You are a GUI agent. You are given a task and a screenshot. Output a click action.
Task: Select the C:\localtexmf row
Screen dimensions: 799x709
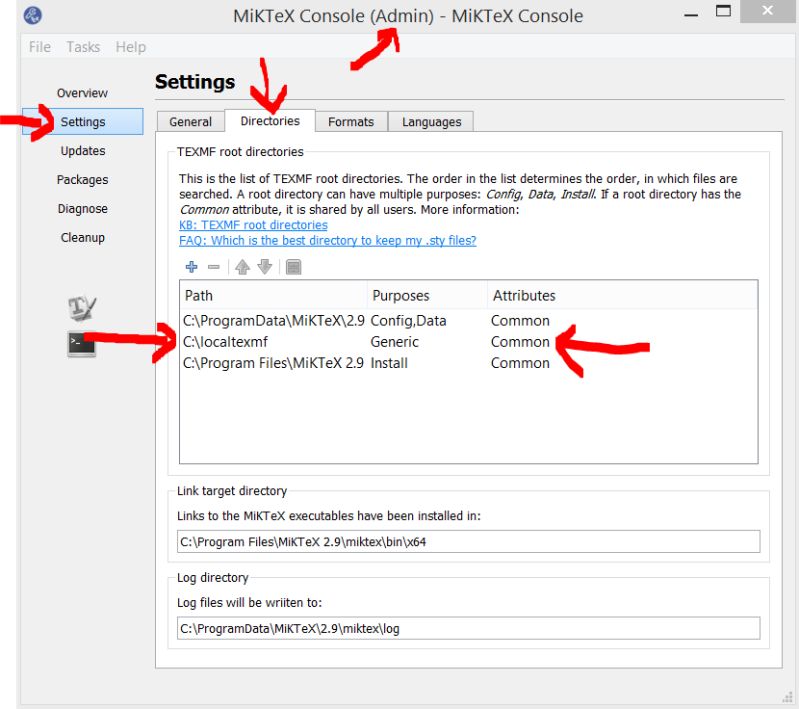point(469,342)
